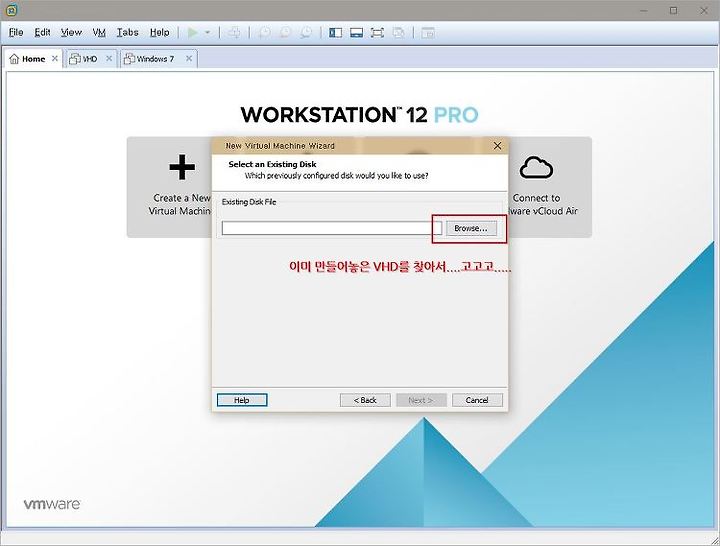Screen dimensions: 720x546
Task: Enter full screen mode icon
Action: coord(377,33)
